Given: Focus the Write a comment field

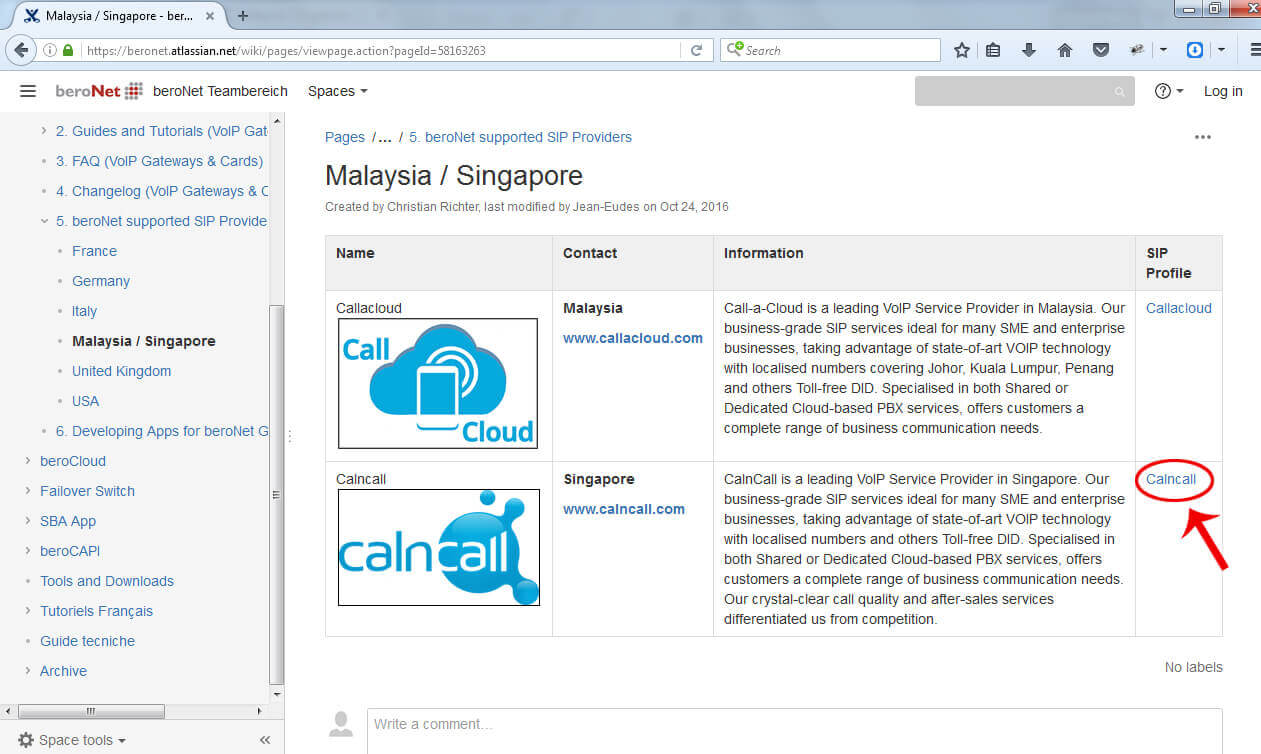Looking at the screenshot, I should pos(794,730).
